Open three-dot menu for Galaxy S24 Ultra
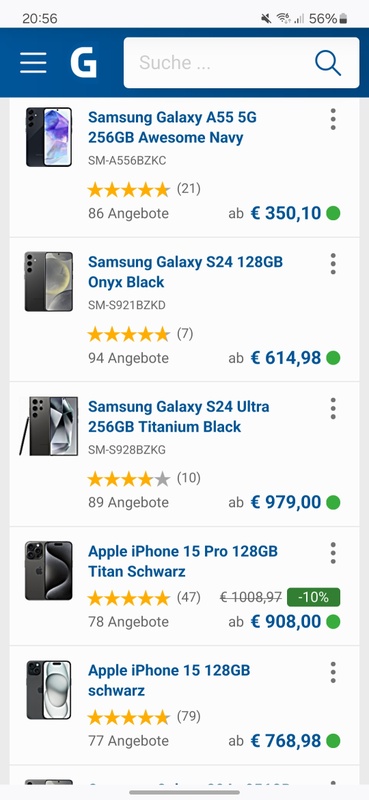Viewport: 369px width, 800px height. point(333,409)
